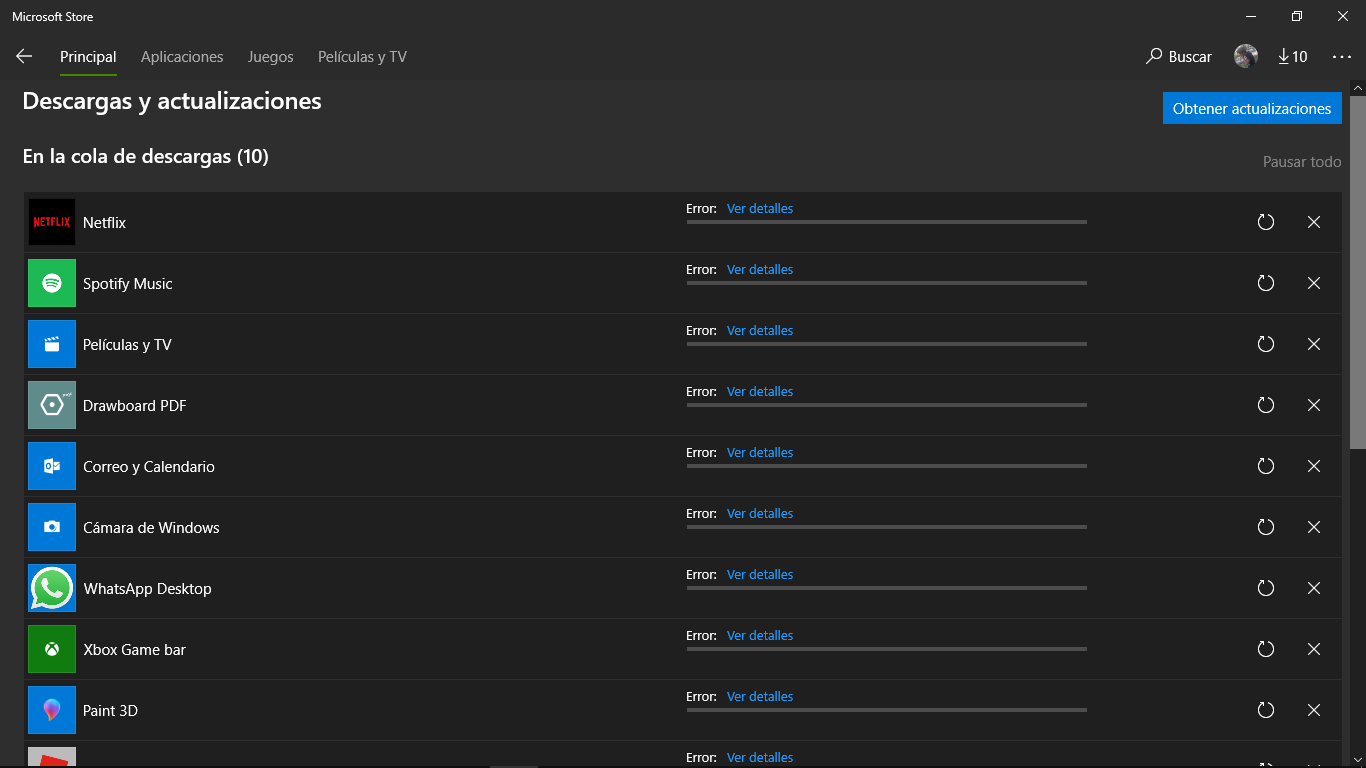Click the Drawboard PDF app icon
The image size is (1366, 768).
52,405
